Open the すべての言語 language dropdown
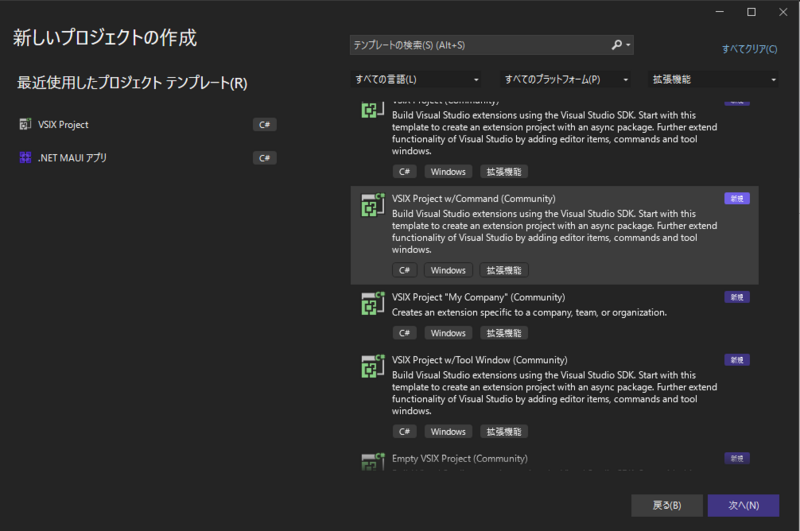 [x=416, y=80]
